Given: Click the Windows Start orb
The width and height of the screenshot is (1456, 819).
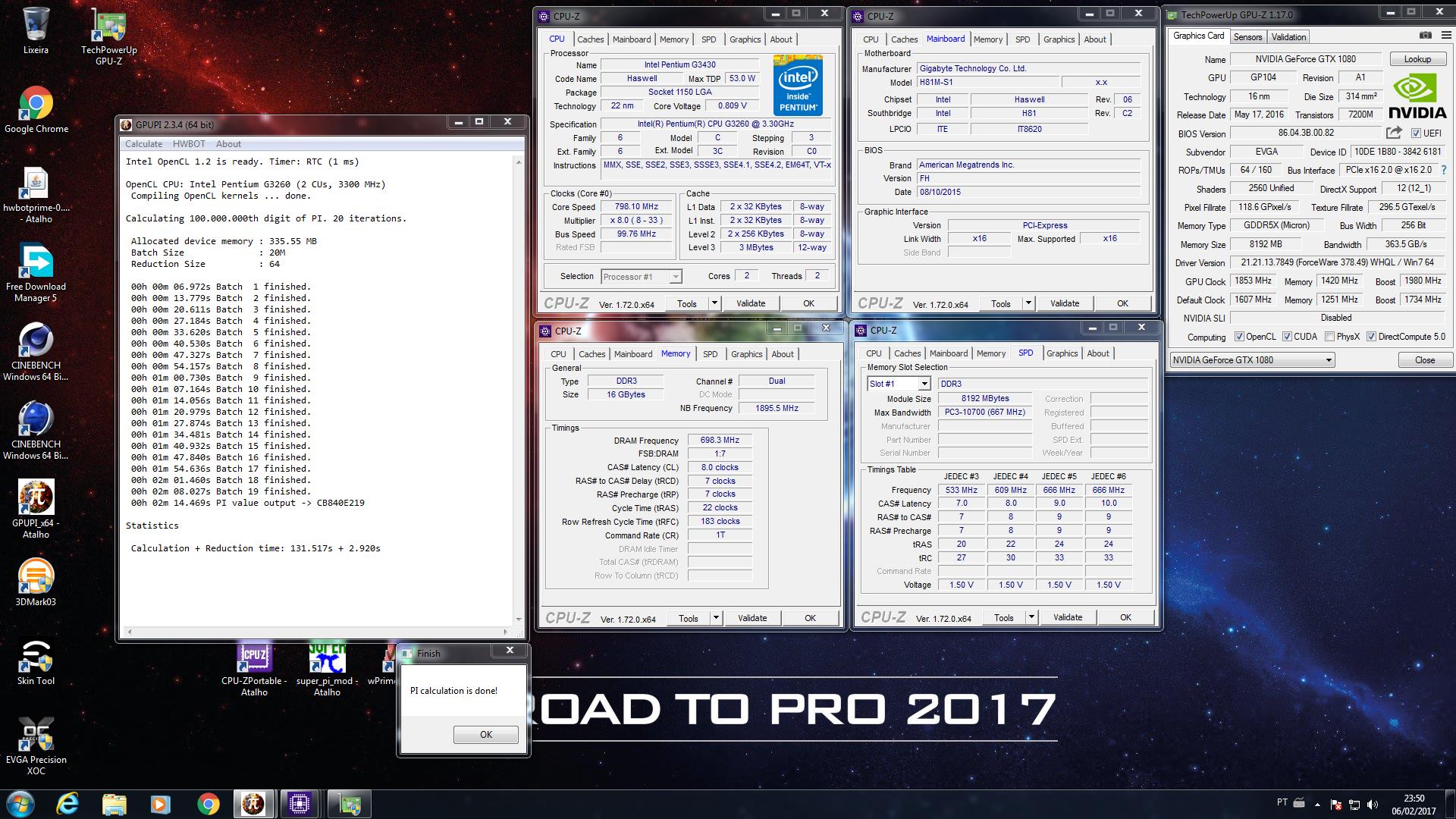Looking at the screenshot, I should coord(20,804).
